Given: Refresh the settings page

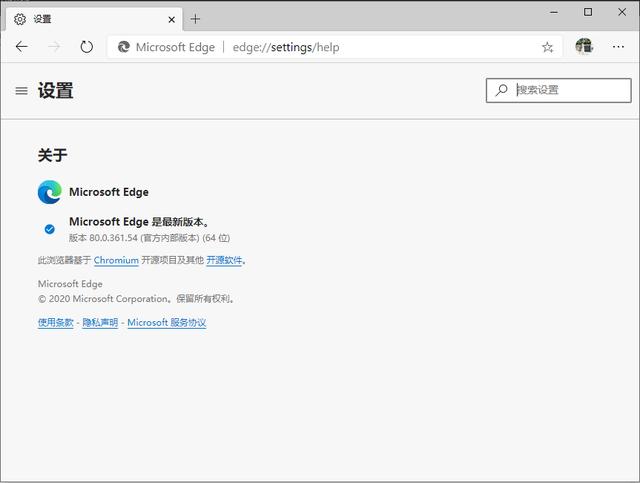Looking at the screenshot, I should pyautogui.click(x=87, y=47).
